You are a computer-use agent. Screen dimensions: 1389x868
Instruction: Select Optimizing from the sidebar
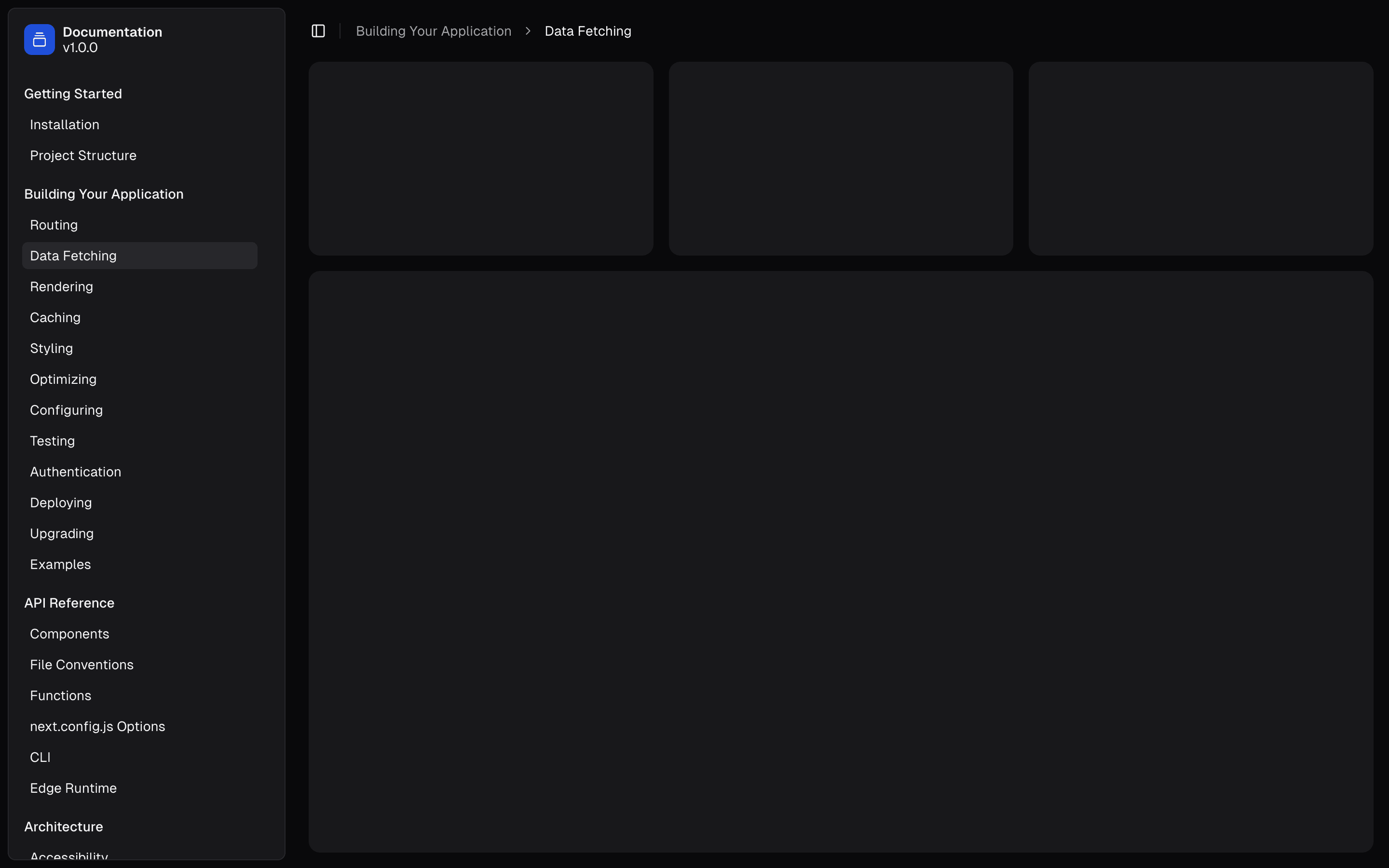(63, 379)
